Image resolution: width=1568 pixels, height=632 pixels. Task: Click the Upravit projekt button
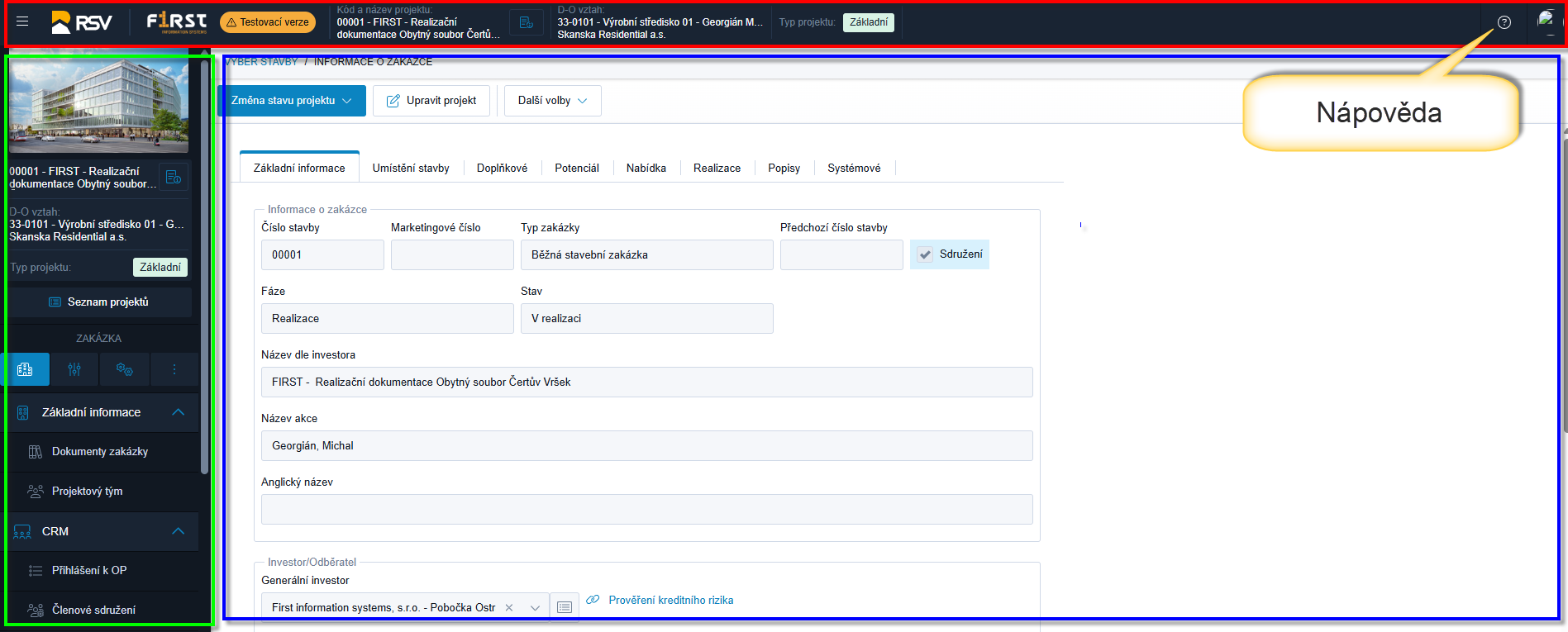[x=431, y=101]
